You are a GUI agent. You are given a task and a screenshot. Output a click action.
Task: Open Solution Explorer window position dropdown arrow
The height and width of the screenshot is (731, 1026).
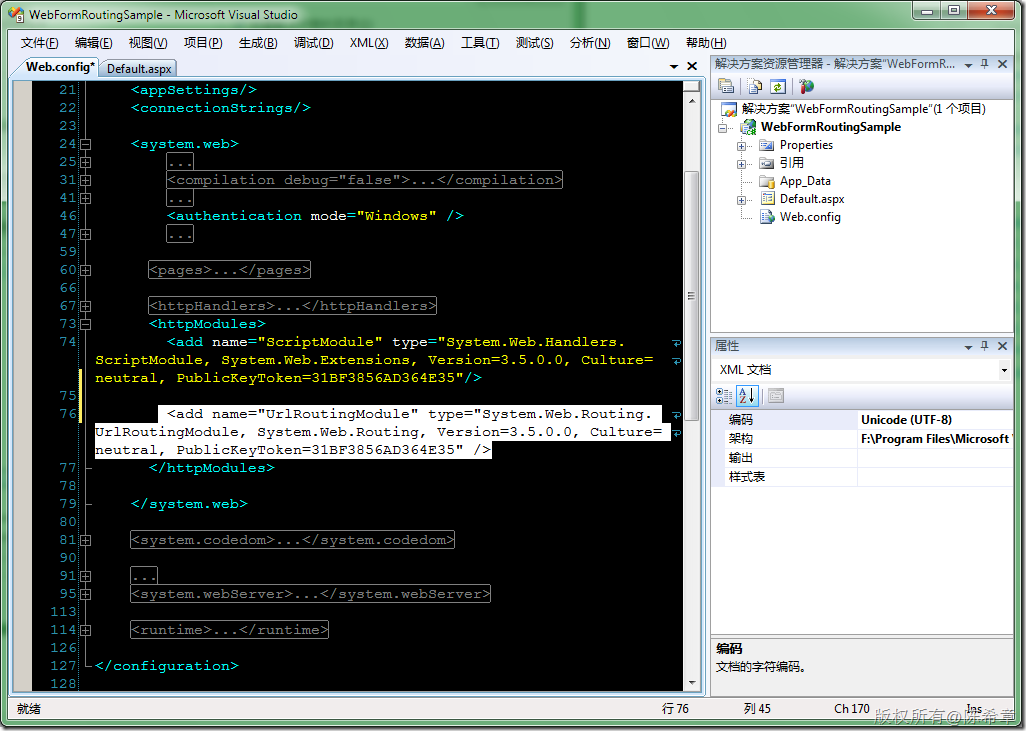pyautogui.click(x=968, y=65)
